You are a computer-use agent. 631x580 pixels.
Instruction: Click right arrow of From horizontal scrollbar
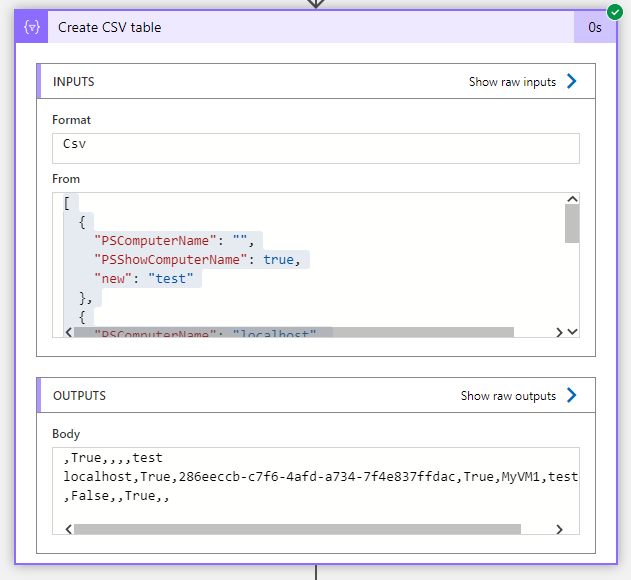pyautogui.click(x=559, y=332)
